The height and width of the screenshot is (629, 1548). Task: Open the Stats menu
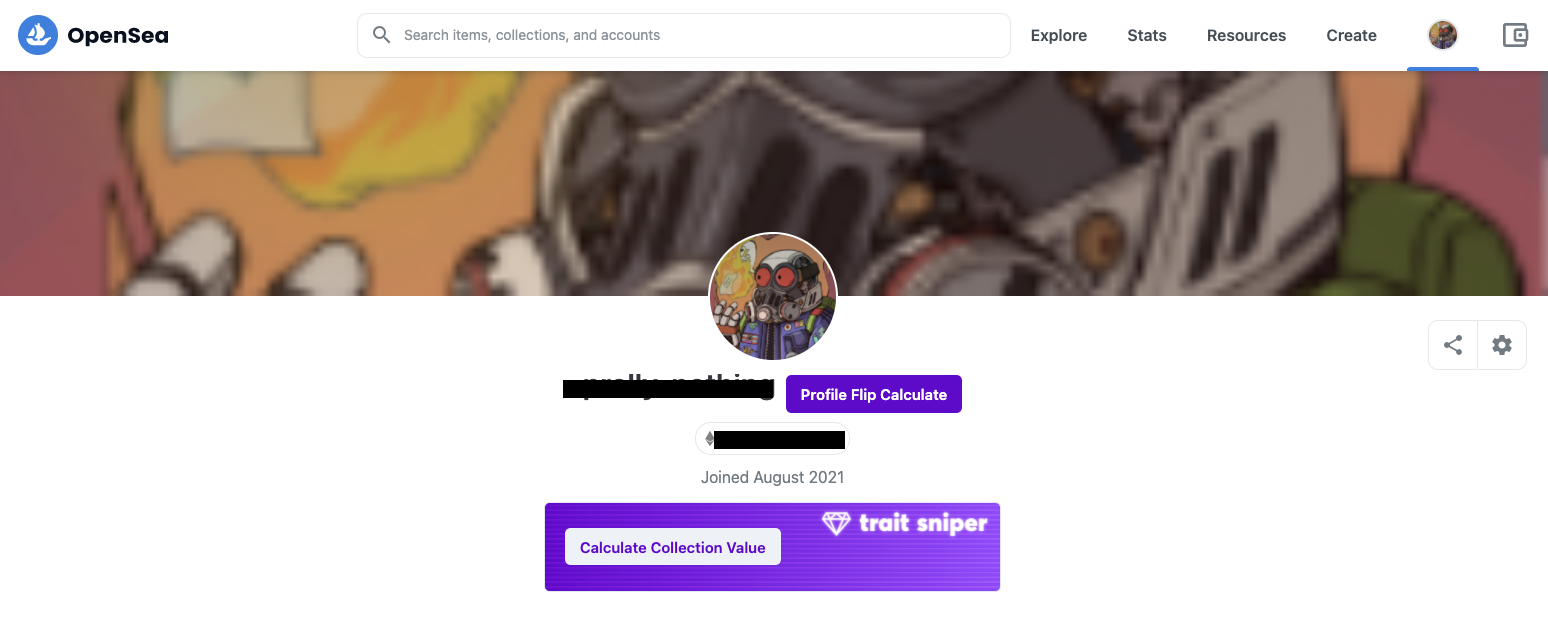[x=1146, y=35]
